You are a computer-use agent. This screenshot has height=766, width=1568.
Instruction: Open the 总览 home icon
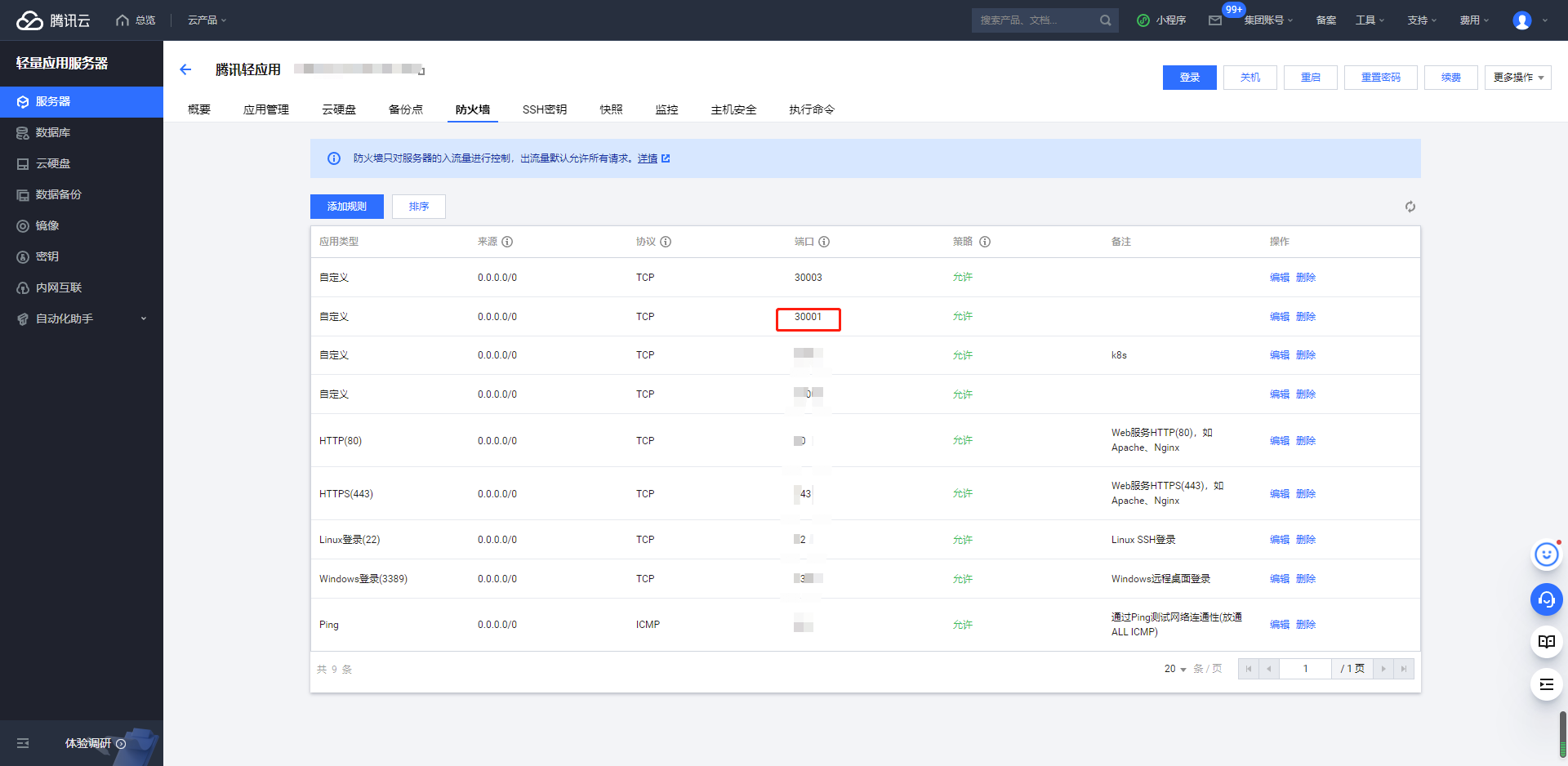point(122,20)
